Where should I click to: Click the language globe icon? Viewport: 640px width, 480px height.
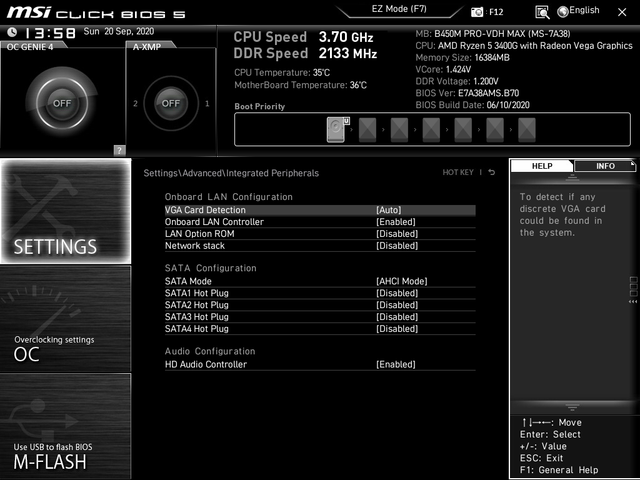(x=563, y=12)
